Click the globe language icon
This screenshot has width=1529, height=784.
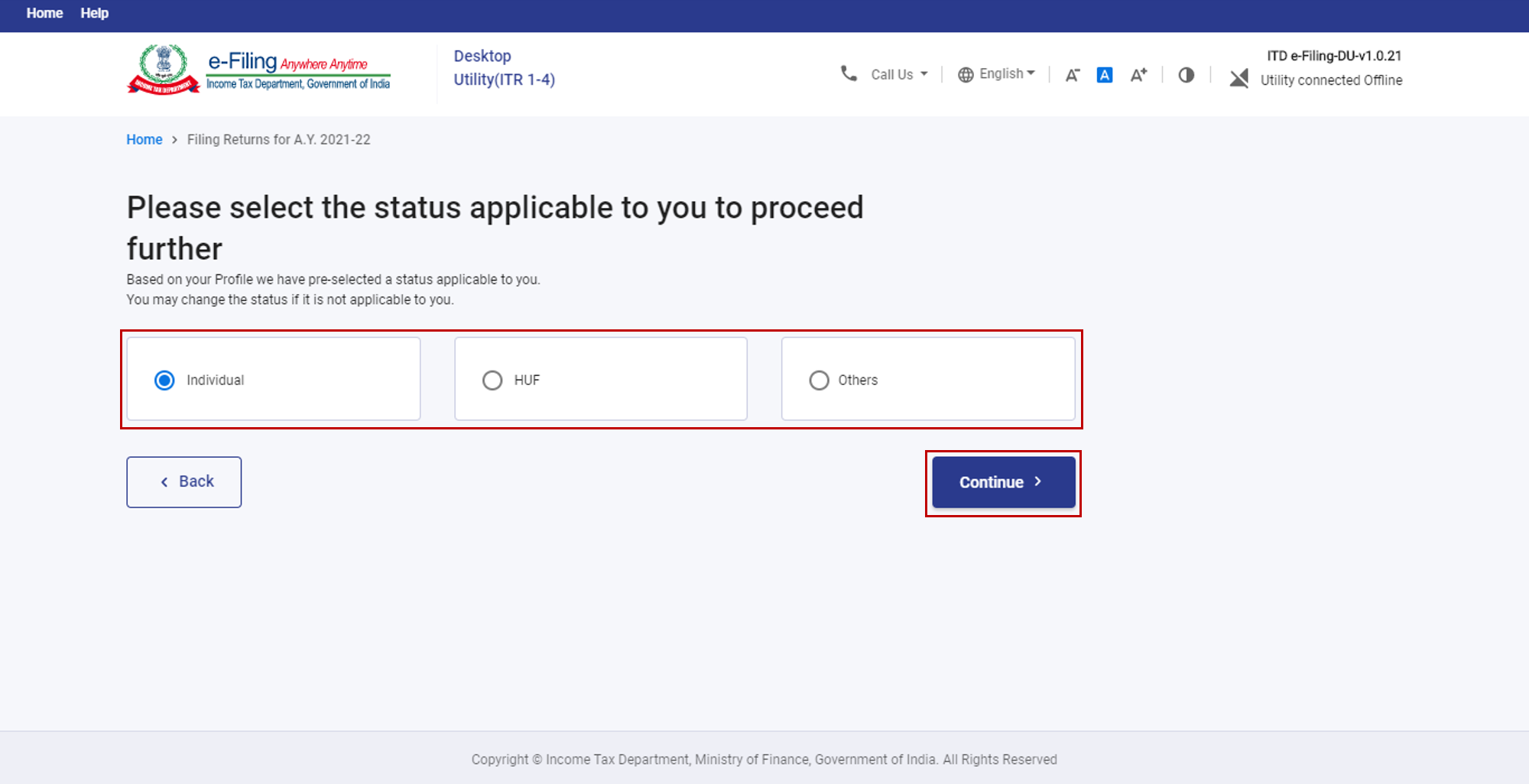tap(966, 74)
